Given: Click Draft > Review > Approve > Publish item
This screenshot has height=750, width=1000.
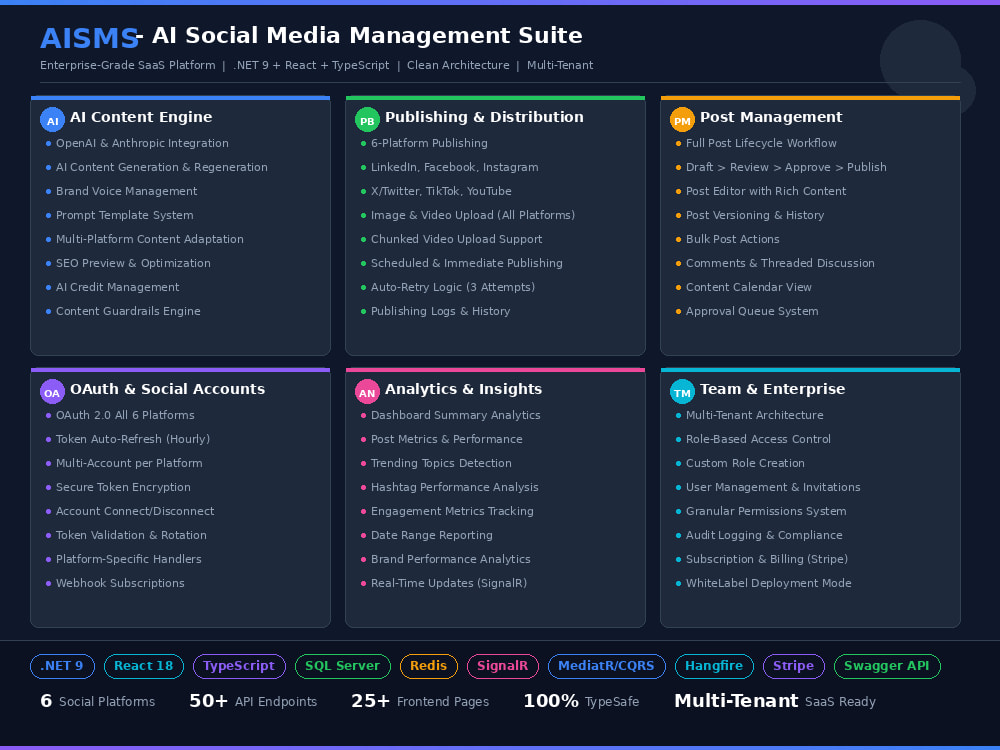Looking at the screenshot, I should click(786, 168).
